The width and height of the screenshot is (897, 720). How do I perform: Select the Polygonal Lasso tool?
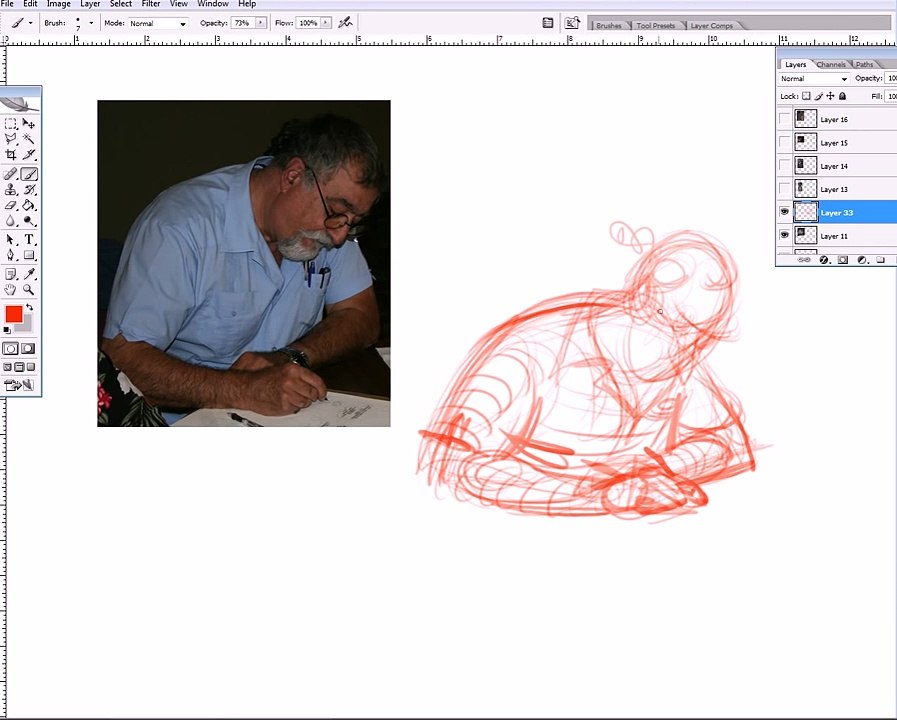coord(10,138)
